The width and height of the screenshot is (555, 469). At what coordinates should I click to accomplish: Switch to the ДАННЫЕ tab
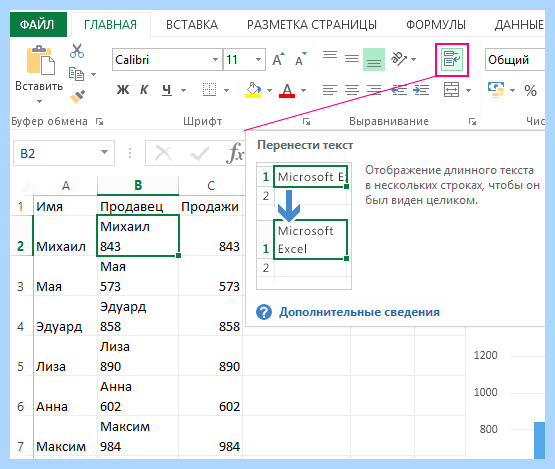point(519,24)
